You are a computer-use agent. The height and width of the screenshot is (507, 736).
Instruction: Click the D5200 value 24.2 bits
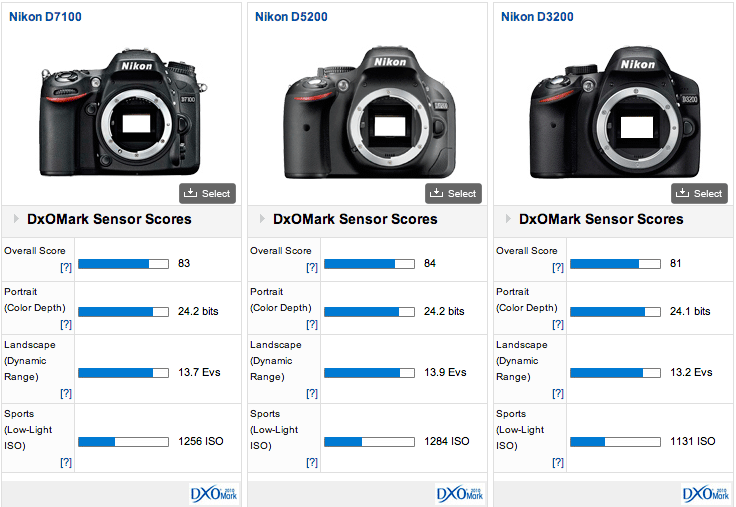coord(444,311)
